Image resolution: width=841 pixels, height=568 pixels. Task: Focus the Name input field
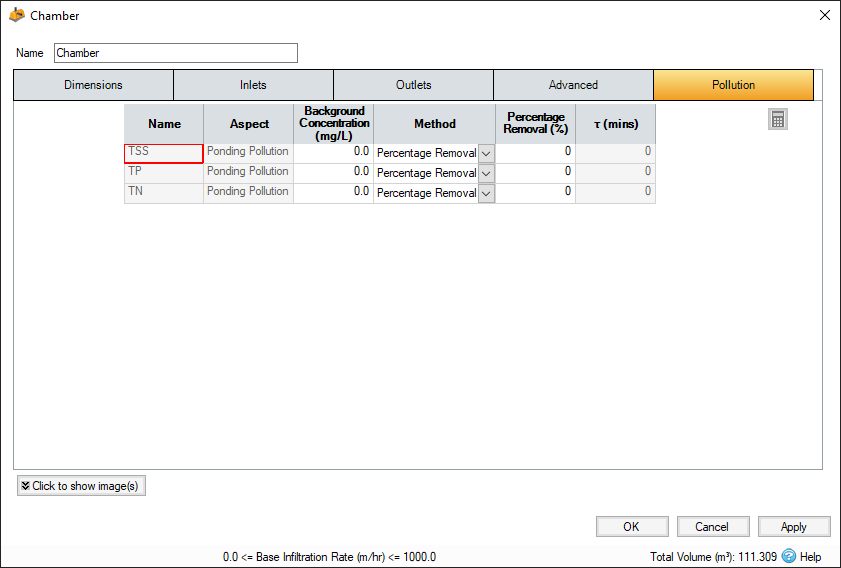point(175,53)
